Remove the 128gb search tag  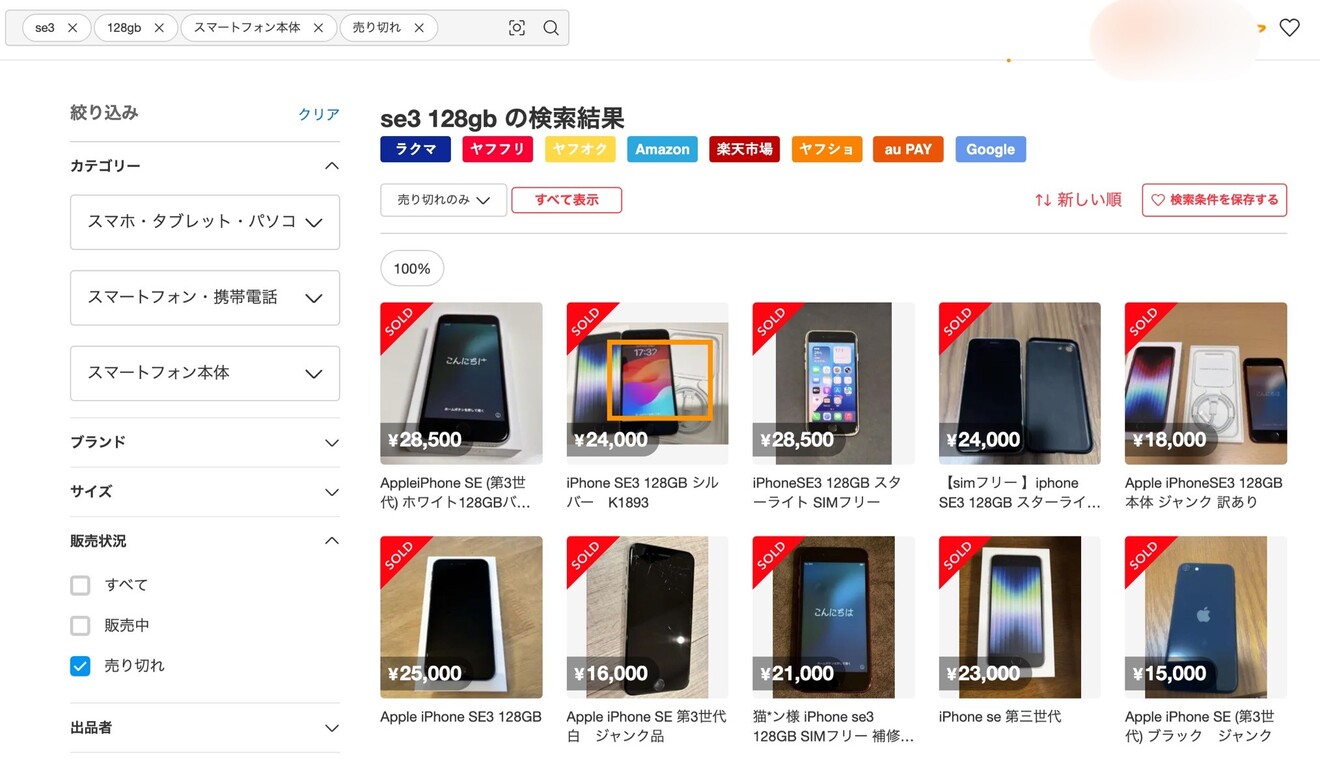159,28
